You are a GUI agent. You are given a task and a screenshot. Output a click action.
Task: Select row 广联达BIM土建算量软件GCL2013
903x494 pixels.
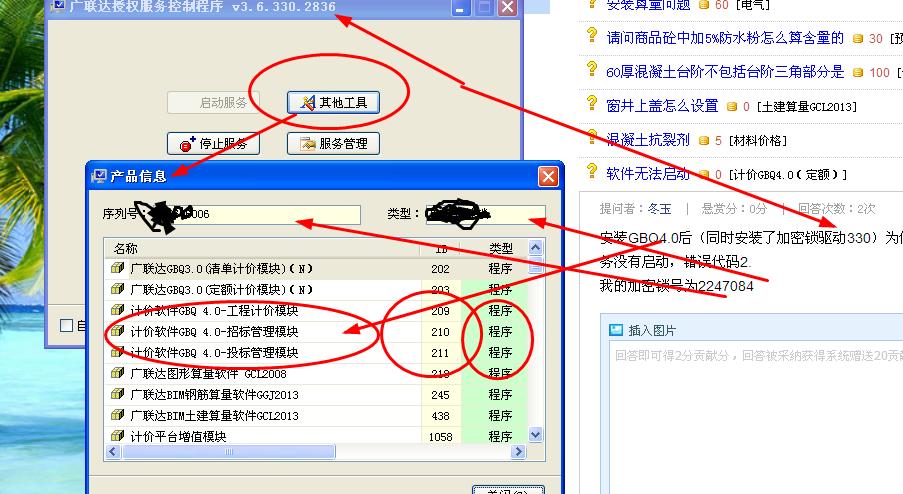[x=317, y=416]
